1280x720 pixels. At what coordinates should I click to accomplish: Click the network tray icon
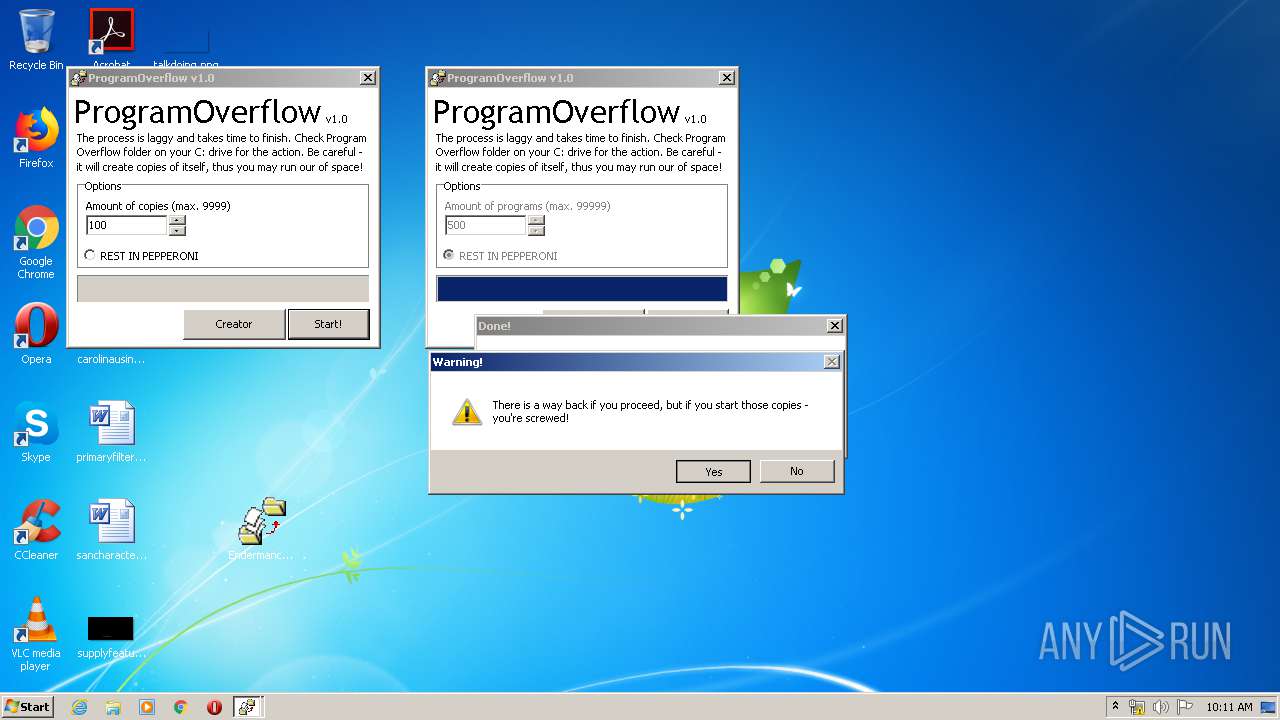pos(1137,707)
